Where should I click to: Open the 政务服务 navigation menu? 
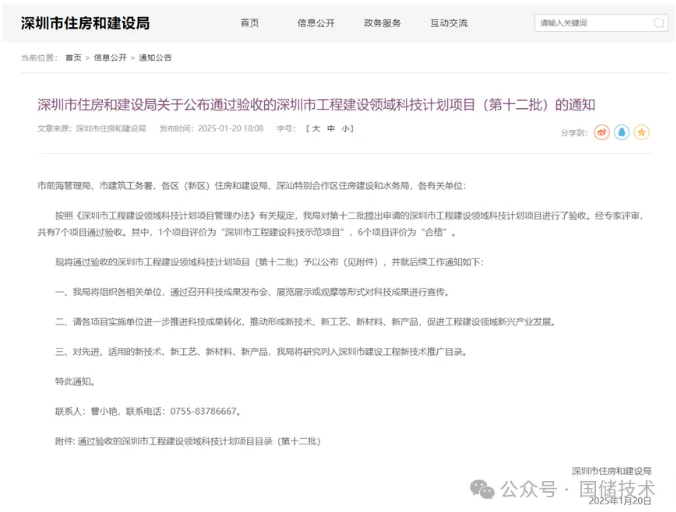click(382, 23)
